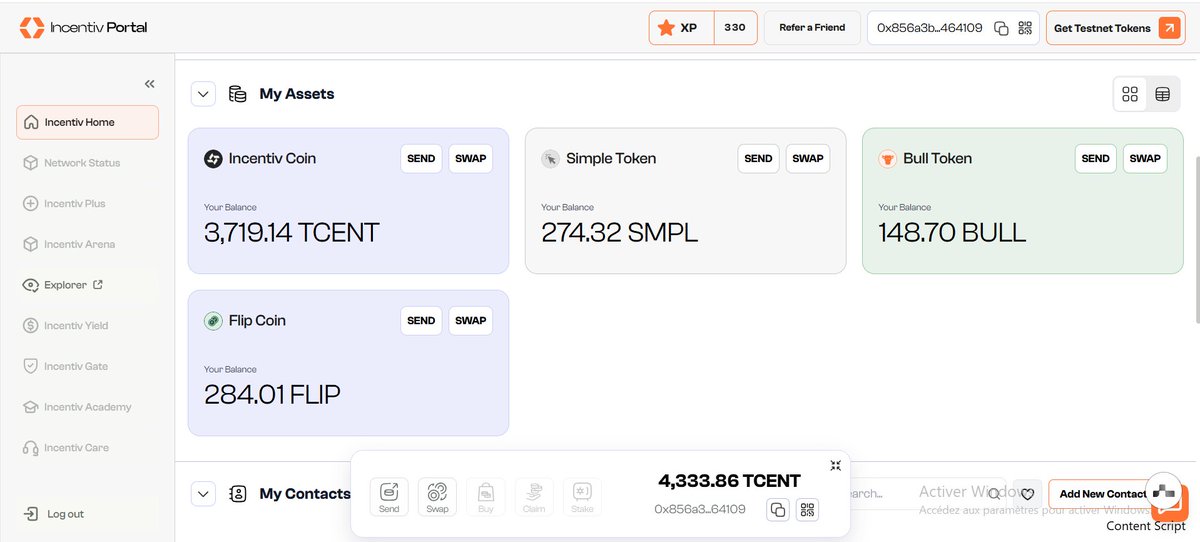Minimize the floating wallet bar
This screenshot has width=1200, height=542.
click(835, 466)
